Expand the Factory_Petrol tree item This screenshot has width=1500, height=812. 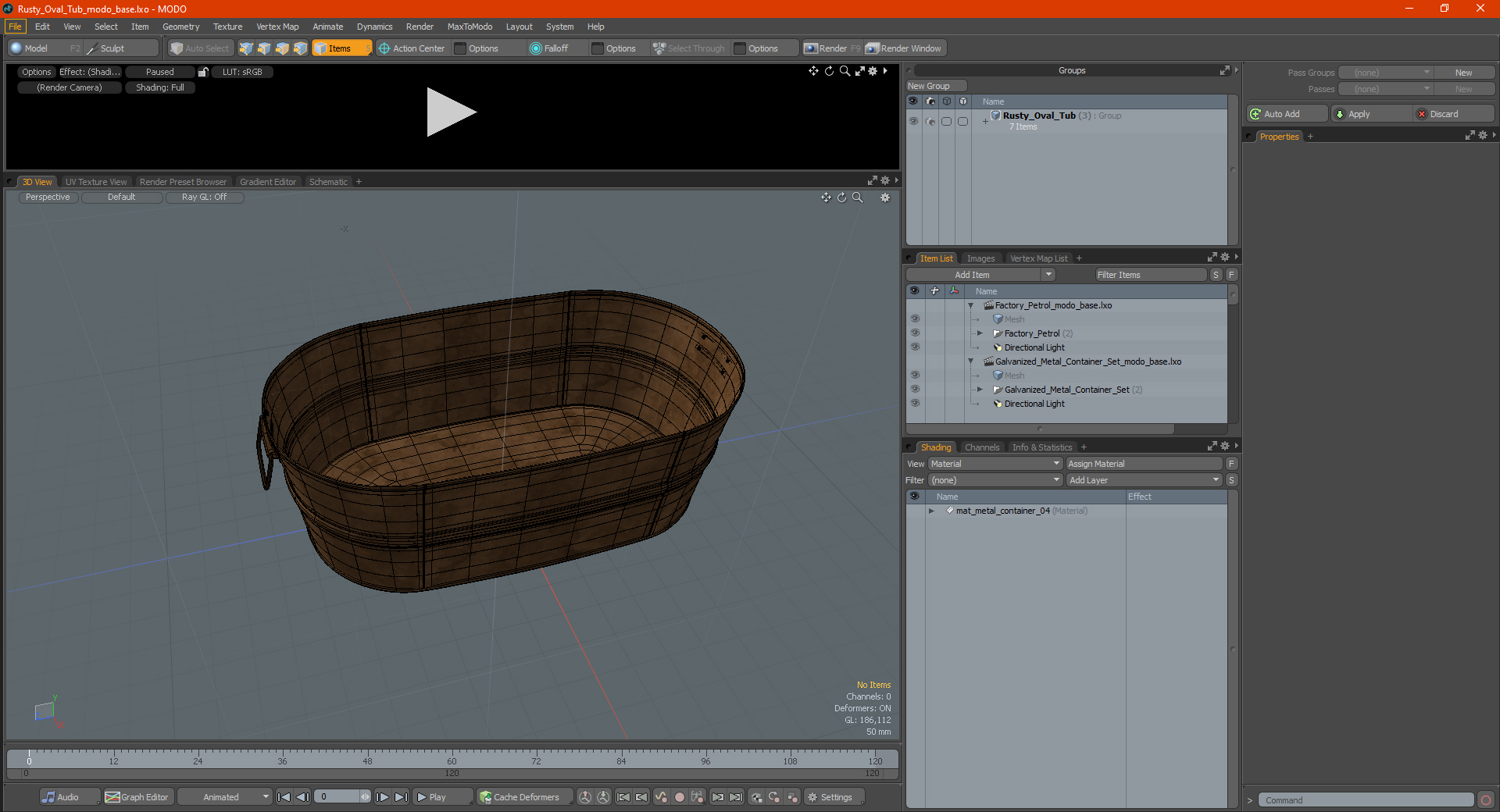980,333
